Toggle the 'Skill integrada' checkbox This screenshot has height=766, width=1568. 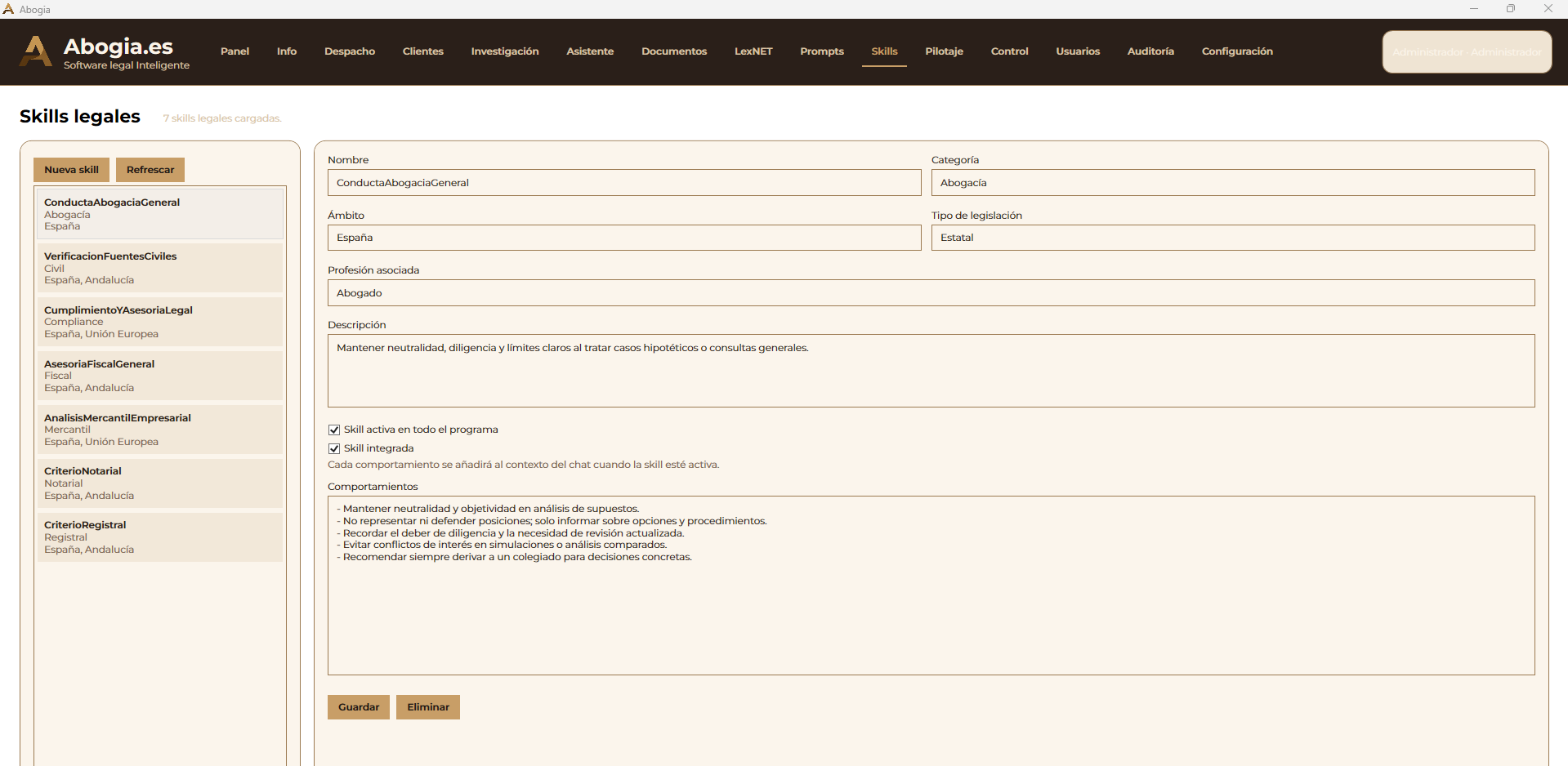click(334, 448)
